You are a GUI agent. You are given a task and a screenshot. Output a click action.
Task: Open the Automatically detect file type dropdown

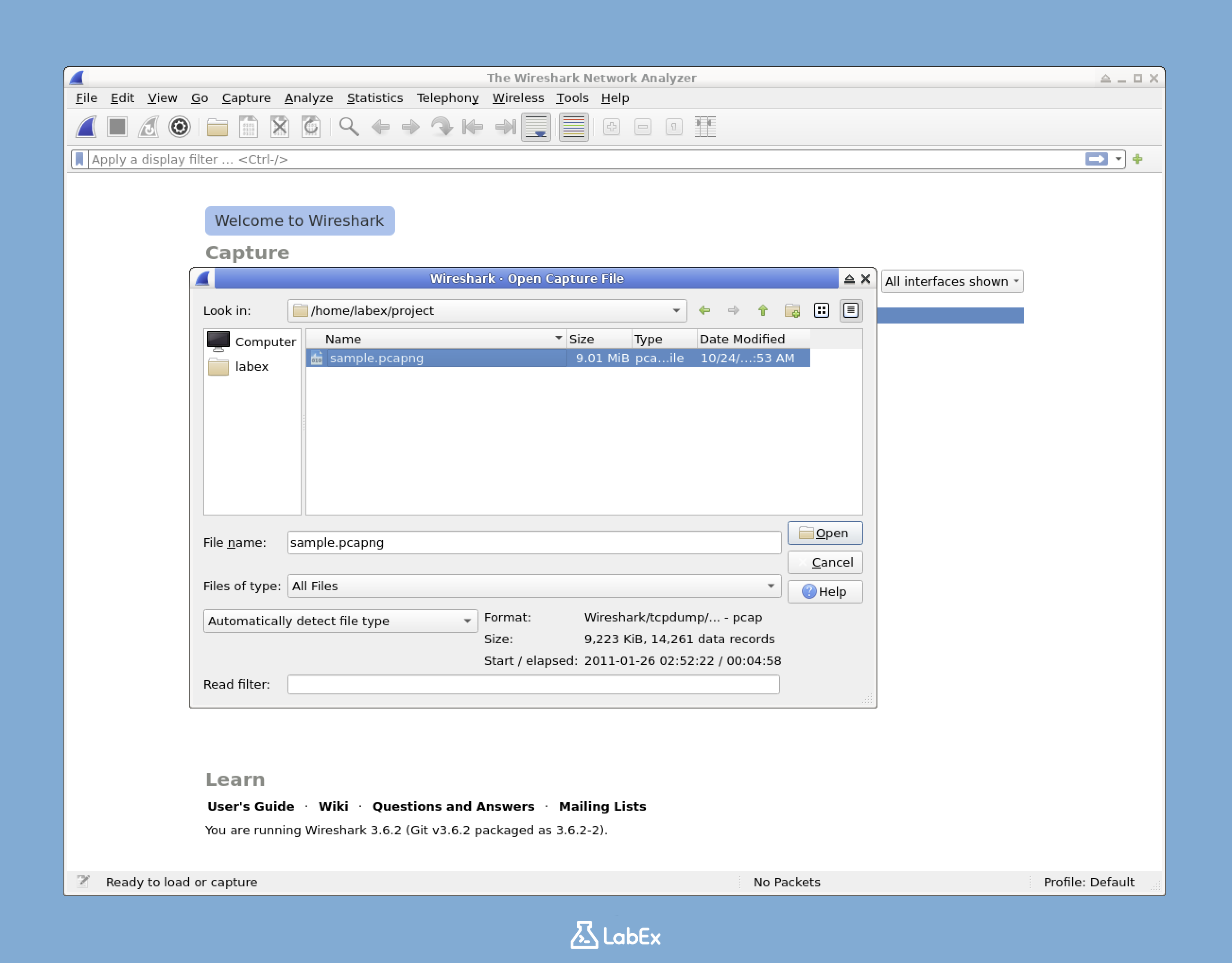(x=466, y=621)
